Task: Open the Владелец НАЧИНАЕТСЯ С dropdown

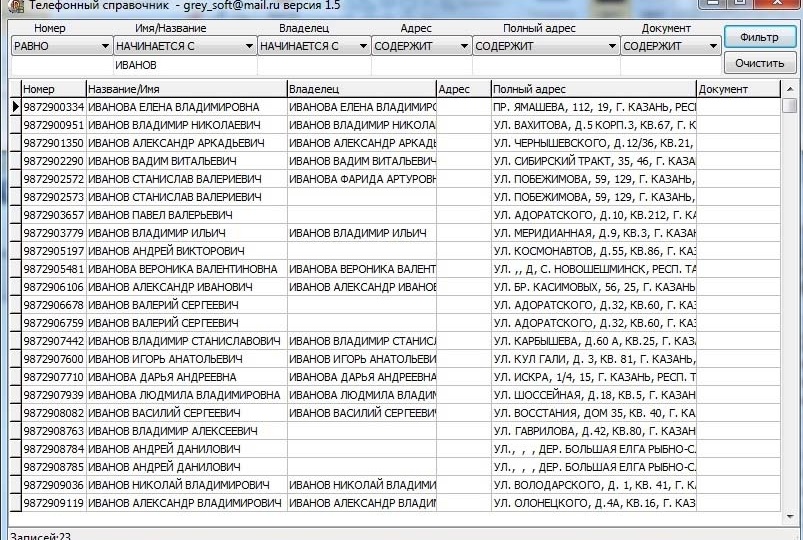Action: [314, 46]
